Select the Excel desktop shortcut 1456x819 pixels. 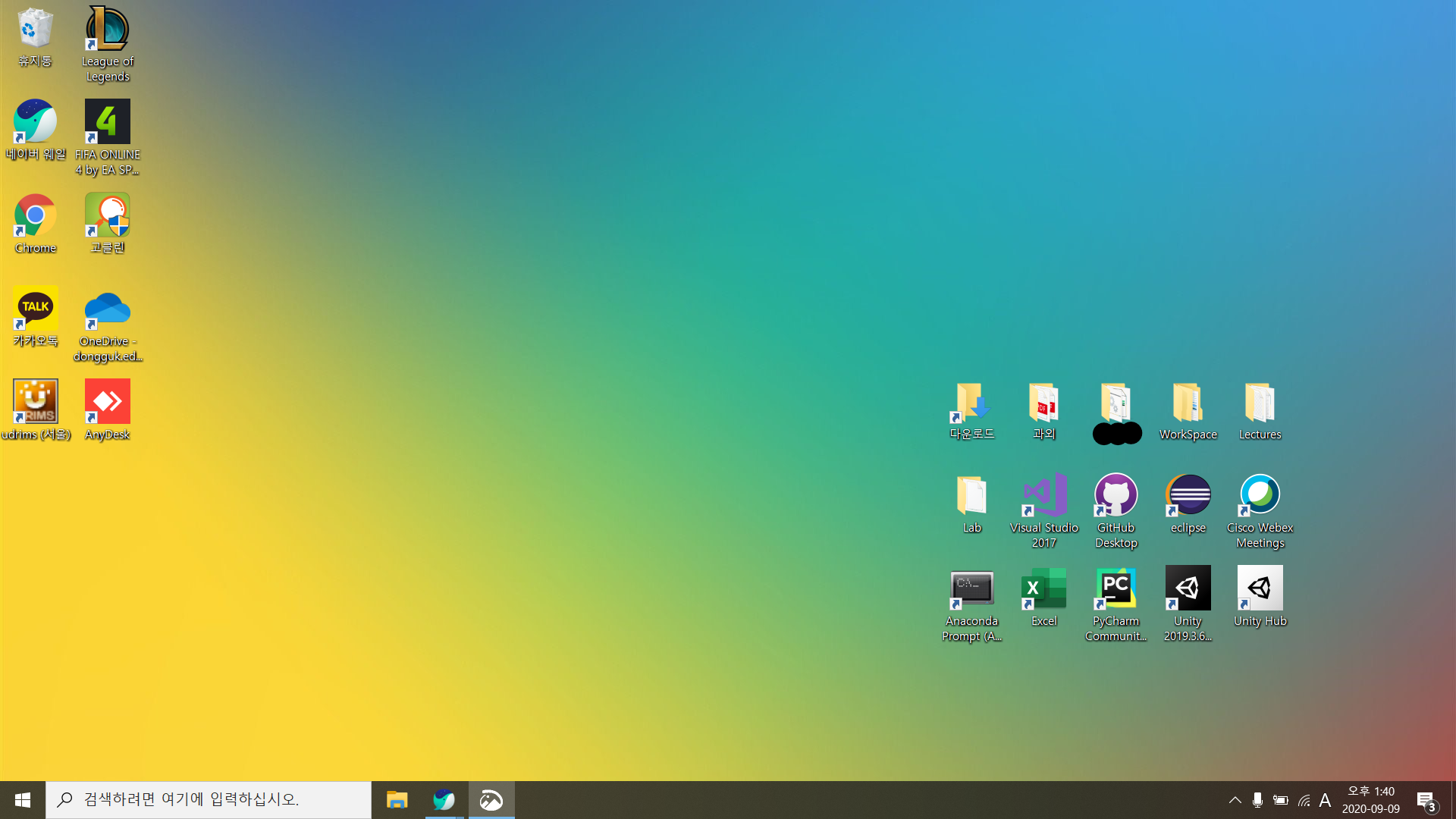(x=1043, y=588)
